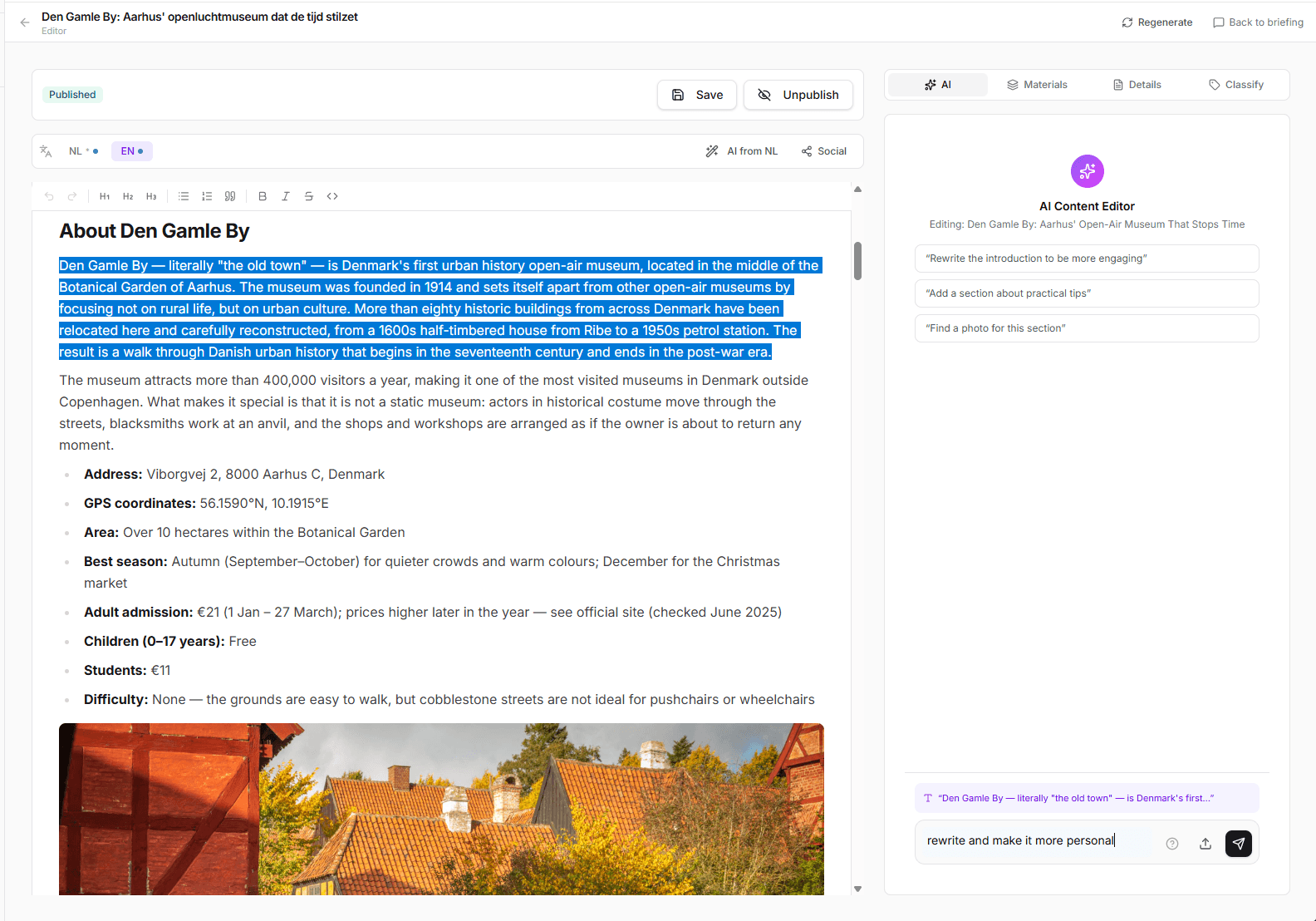
Task: Toggle italic formatting
Action: click(286, 196)
